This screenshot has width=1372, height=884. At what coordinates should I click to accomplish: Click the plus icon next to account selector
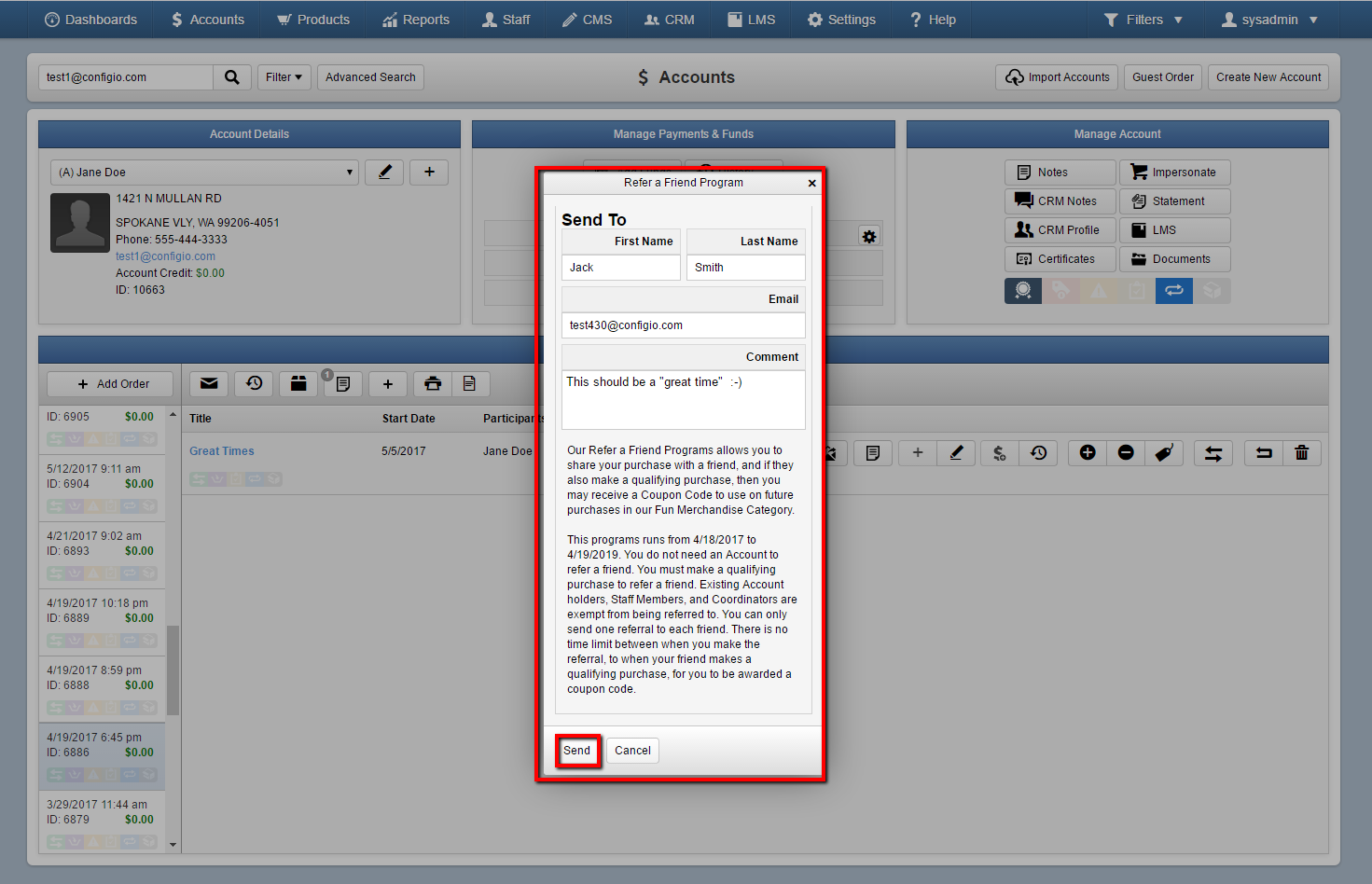[x=429, y=173]
